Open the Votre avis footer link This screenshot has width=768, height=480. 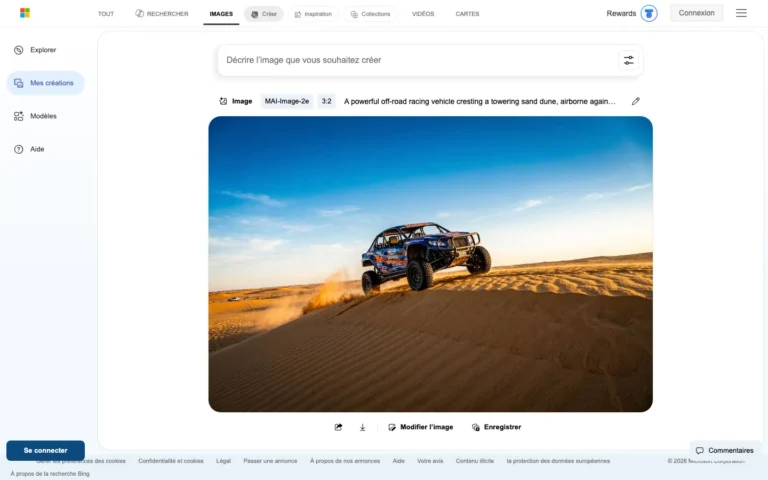pos(430,461)
